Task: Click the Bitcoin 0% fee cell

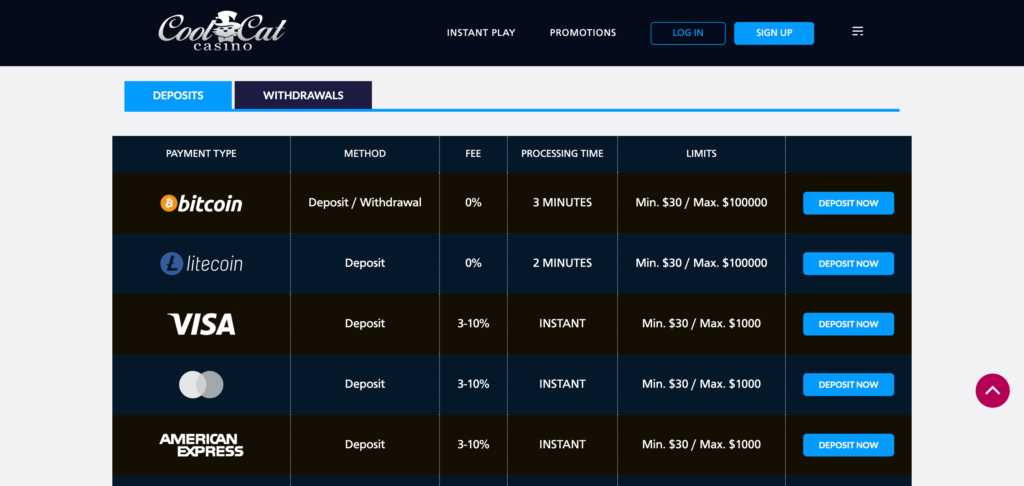Action: pos(473,202)
